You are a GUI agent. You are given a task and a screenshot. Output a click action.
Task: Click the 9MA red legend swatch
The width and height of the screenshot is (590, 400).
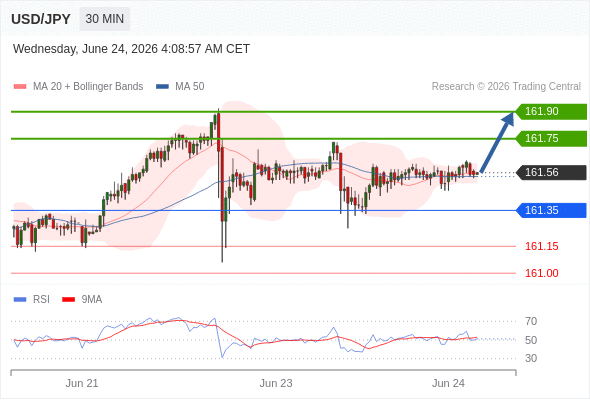pos(68,300)
